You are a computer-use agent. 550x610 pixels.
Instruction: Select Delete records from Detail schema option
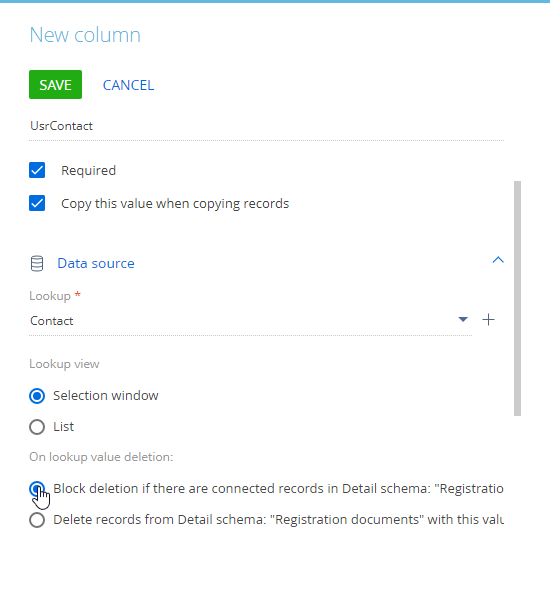pos(37,520)
